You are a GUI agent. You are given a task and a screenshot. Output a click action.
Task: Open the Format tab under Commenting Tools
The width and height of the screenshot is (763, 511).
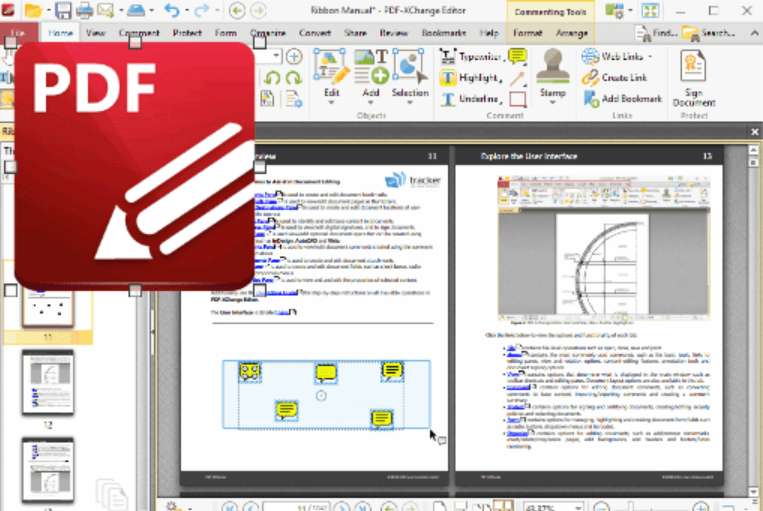point(528,33)
